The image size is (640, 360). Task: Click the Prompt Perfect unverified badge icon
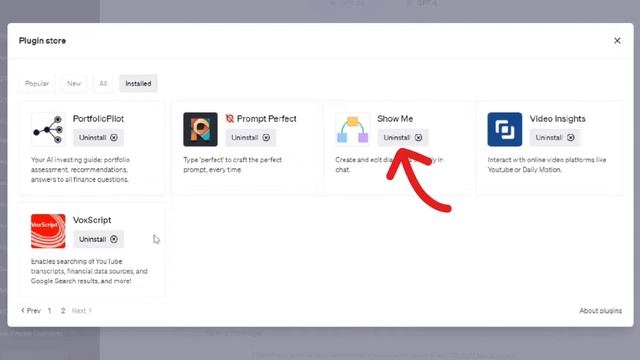[230, 118]
